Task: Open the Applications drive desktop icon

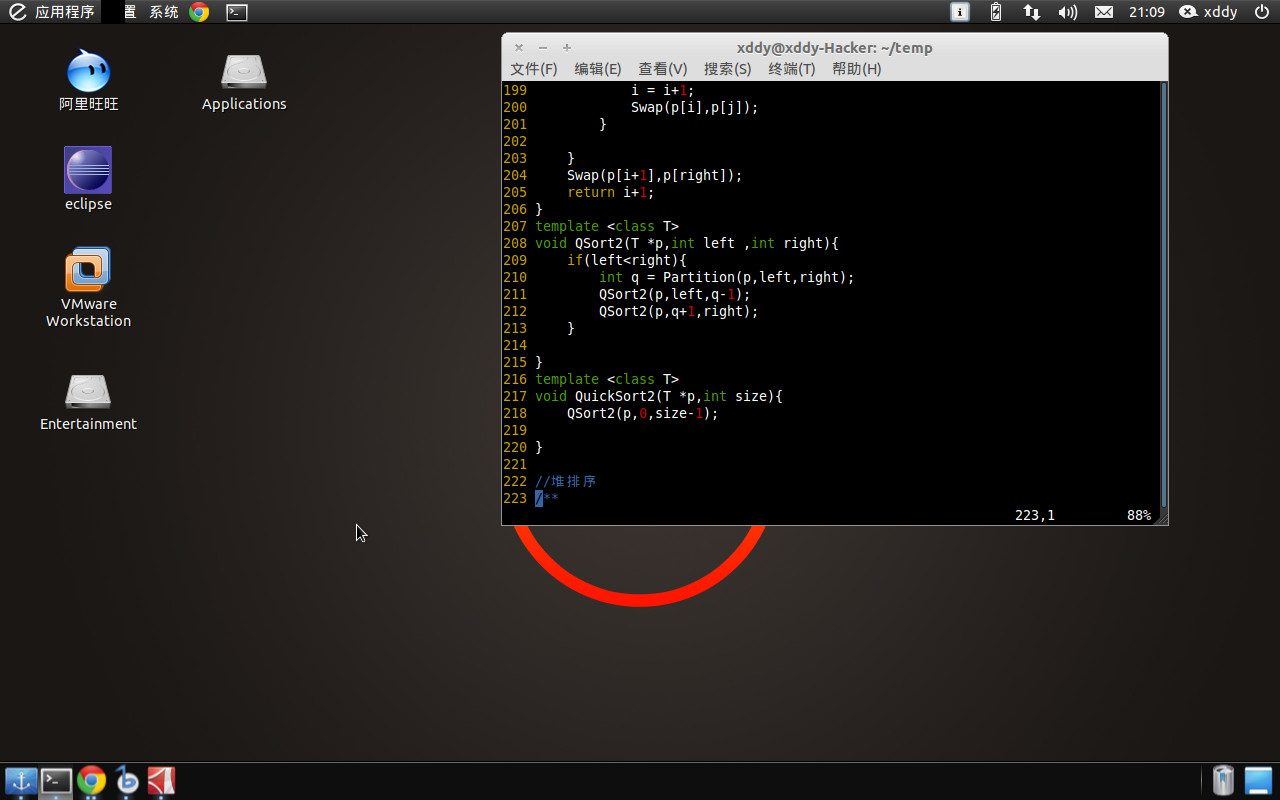Action: point(244,80)
